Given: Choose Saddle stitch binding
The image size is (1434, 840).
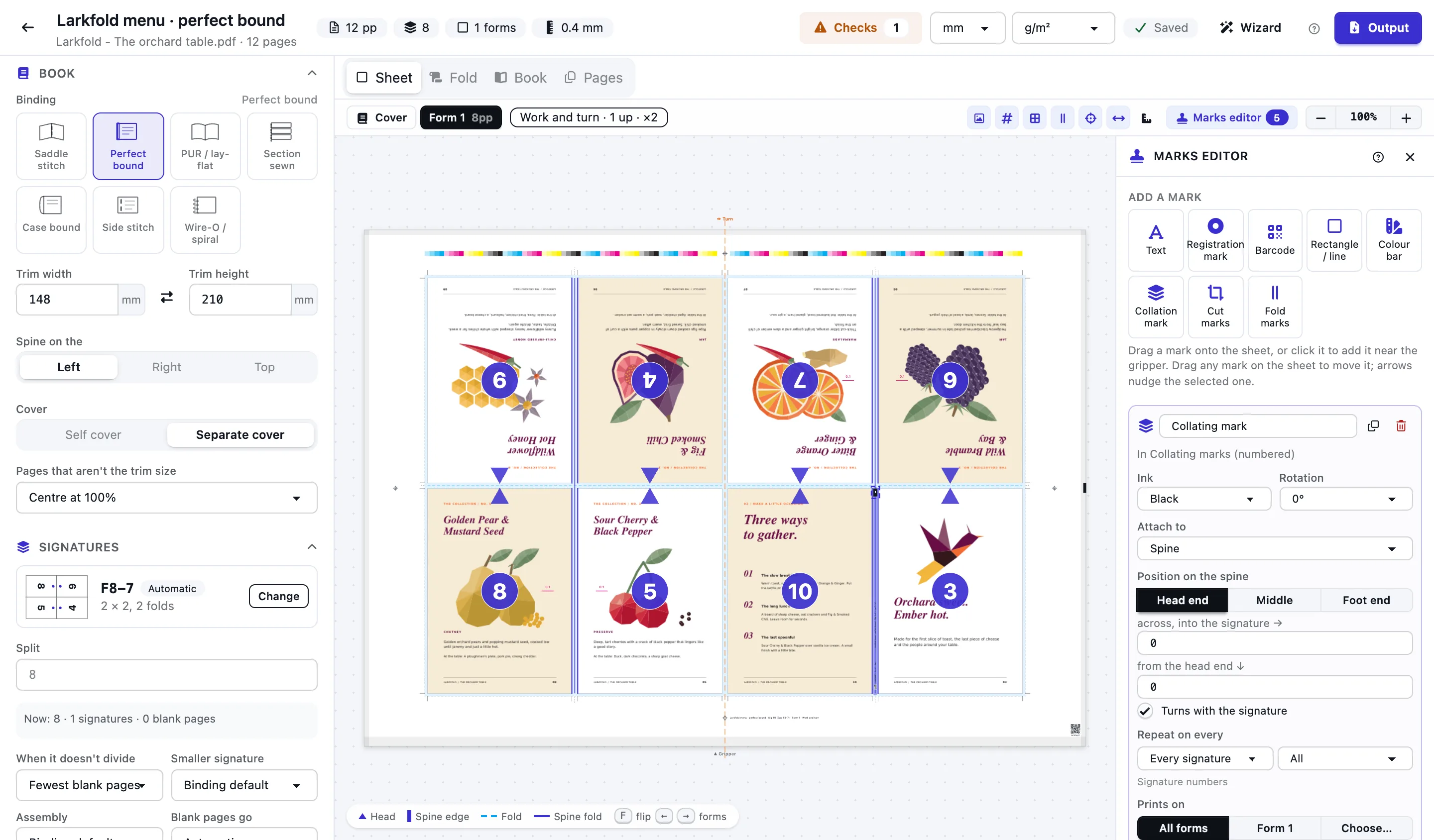Looking at the screenshot, I should click(x=51, y=146).
